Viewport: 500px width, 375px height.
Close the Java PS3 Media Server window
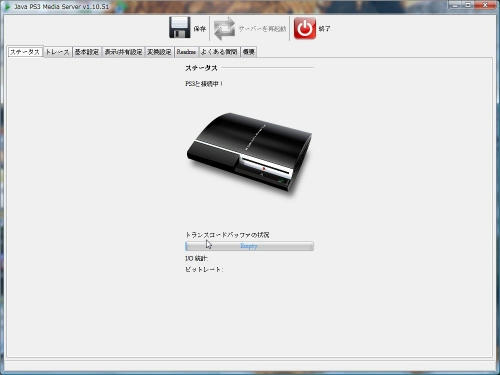coord(485,5)
